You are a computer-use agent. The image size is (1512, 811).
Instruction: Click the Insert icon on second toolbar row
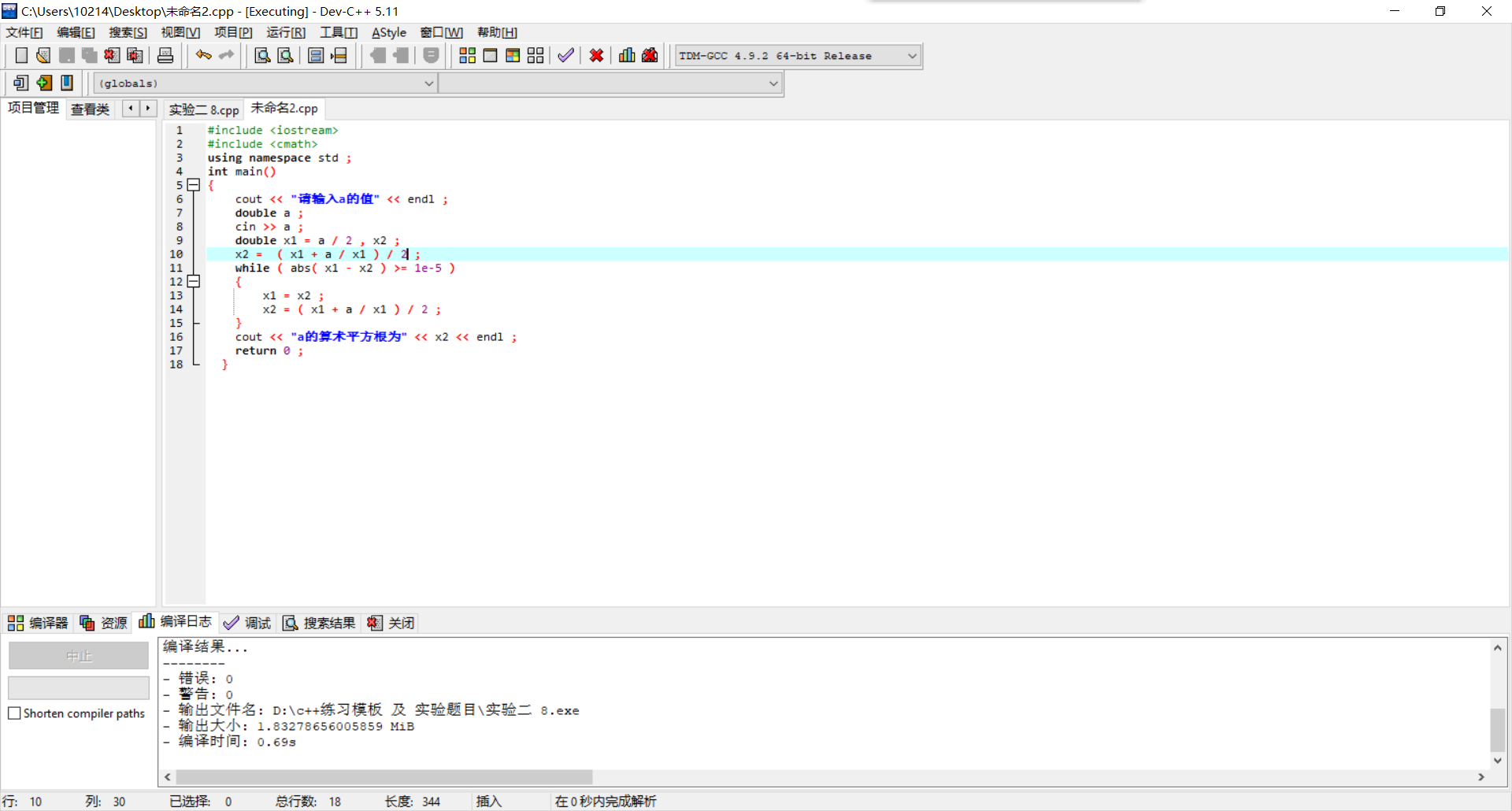(x=21, y=83)
